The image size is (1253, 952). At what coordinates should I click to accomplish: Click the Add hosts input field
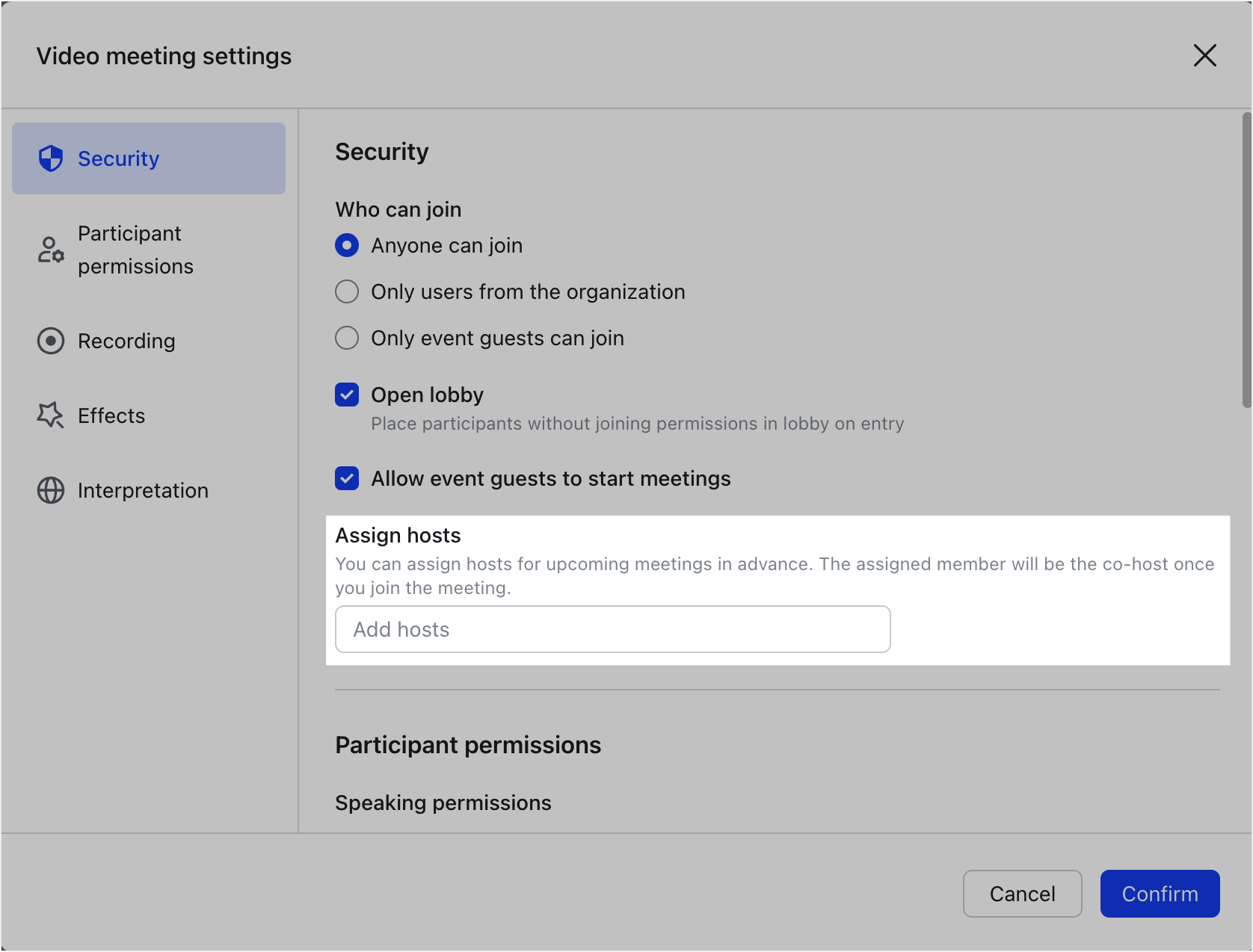[x=612, y=629]
